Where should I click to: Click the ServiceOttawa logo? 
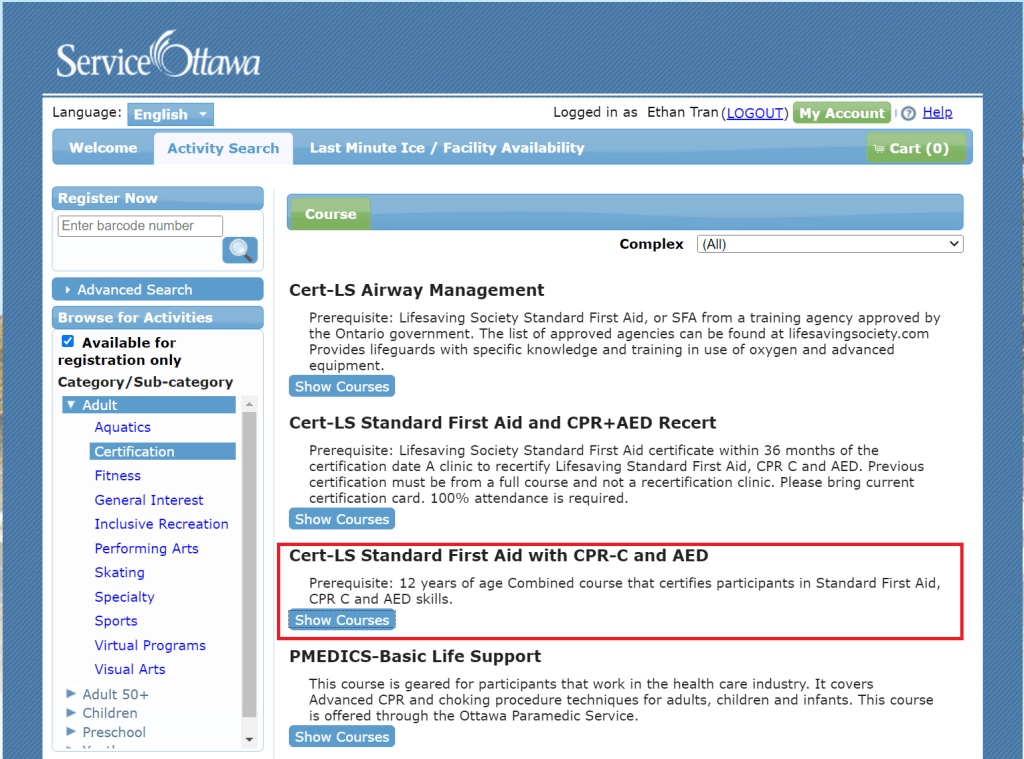158,56
